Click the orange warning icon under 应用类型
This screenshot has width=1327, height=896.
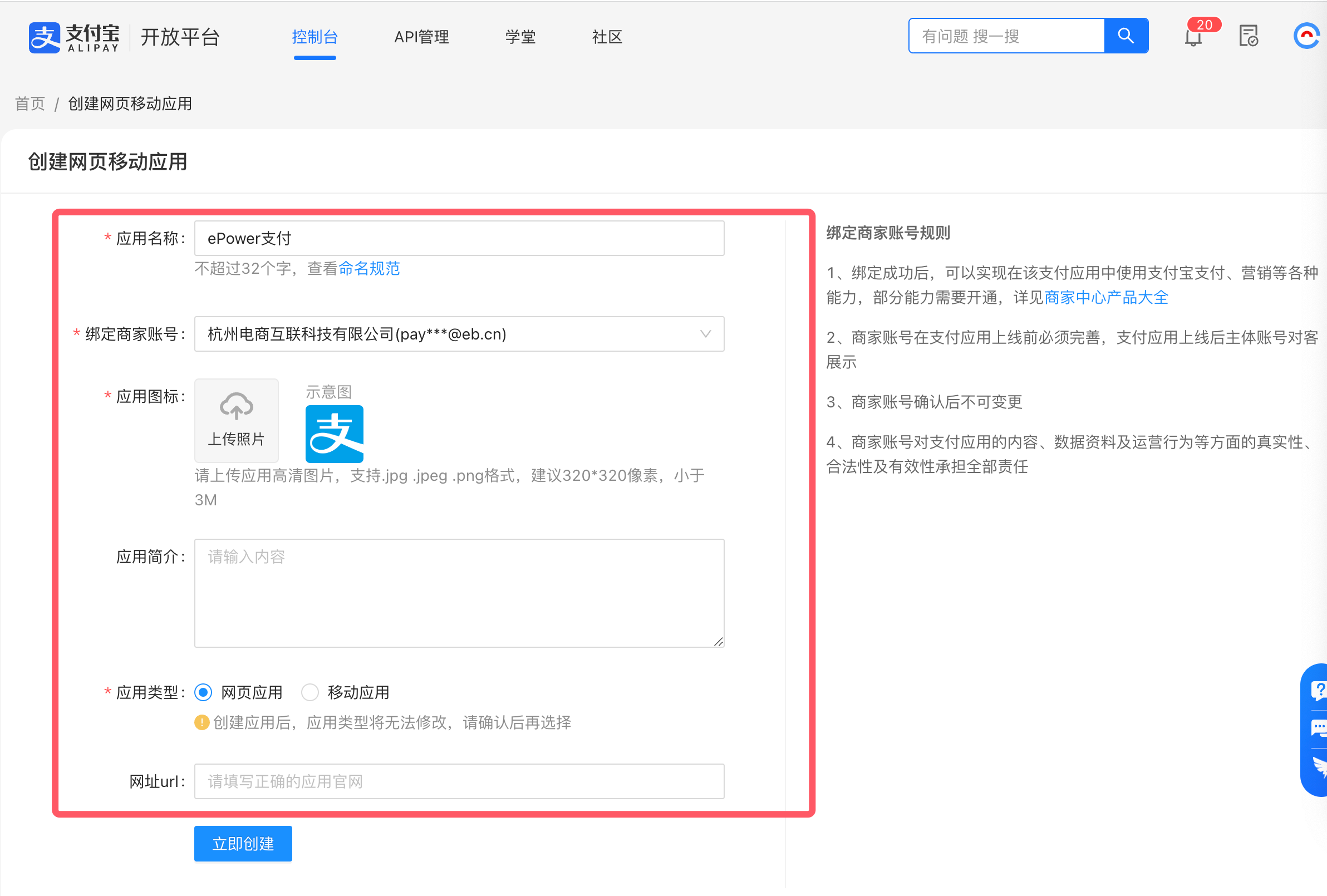click(201, 722)
